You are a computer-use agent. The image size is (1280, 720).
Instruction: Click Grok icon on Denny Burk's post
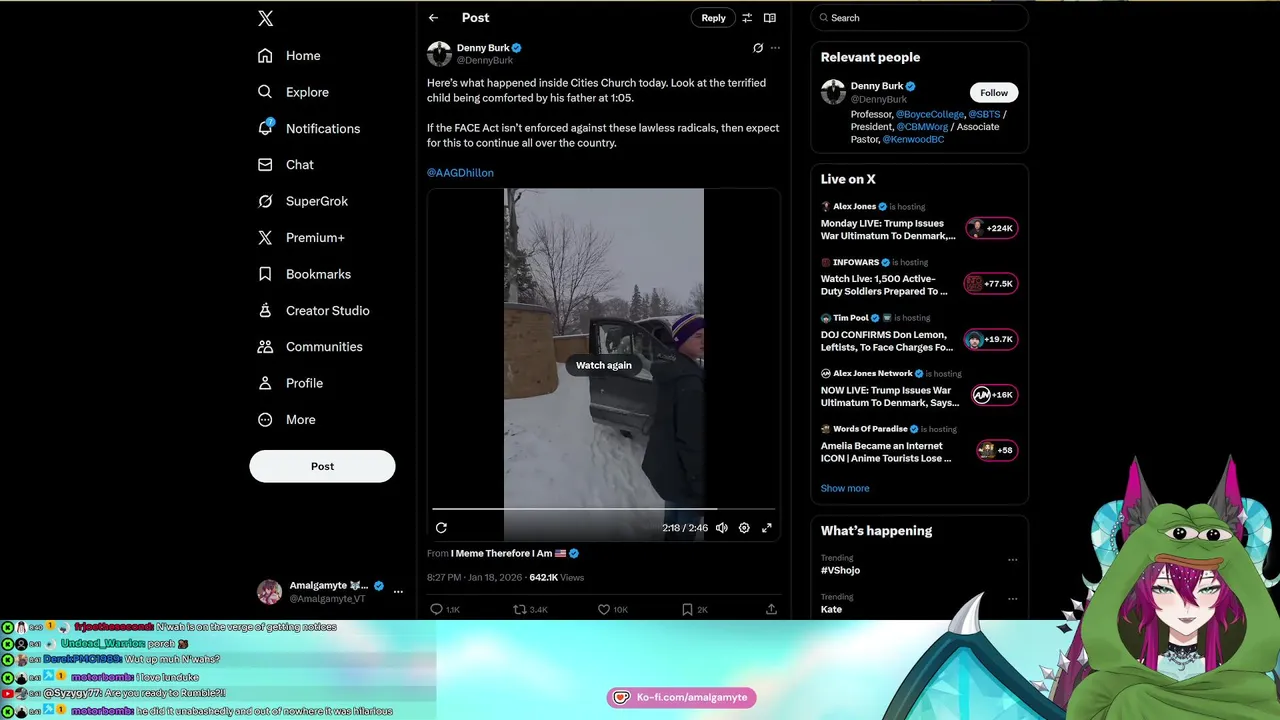pyautogui.click(x=758, y=48)
